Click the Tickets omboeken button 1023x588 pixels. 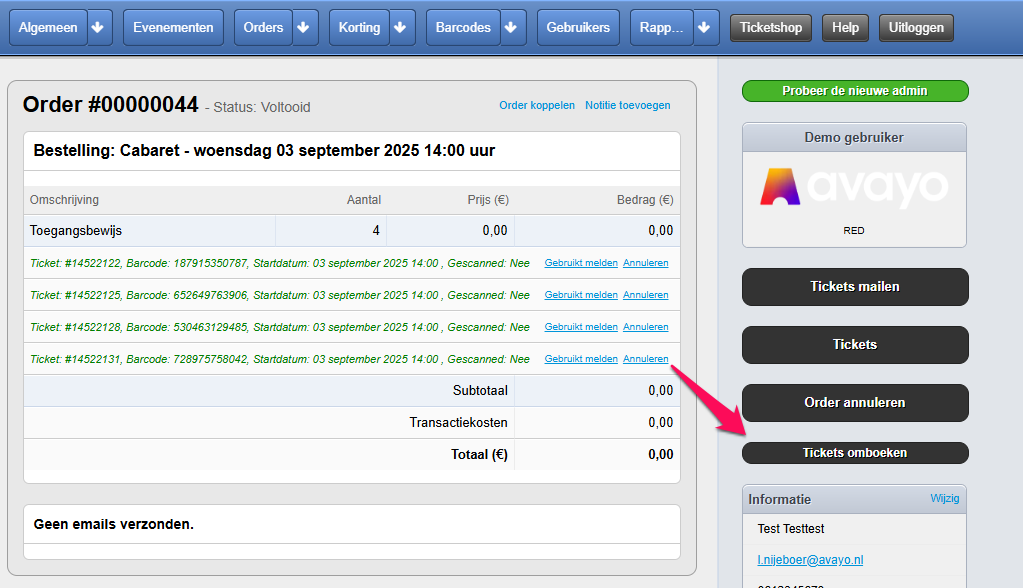(855, 453)
